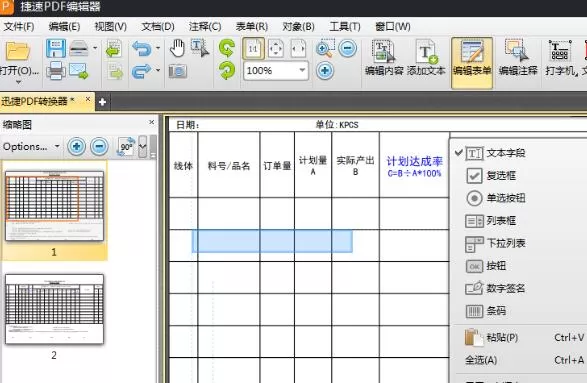This screenshot has width=587, height=383.
Task: Select the 添加文本 tool
Action: [x=426, y=58]
